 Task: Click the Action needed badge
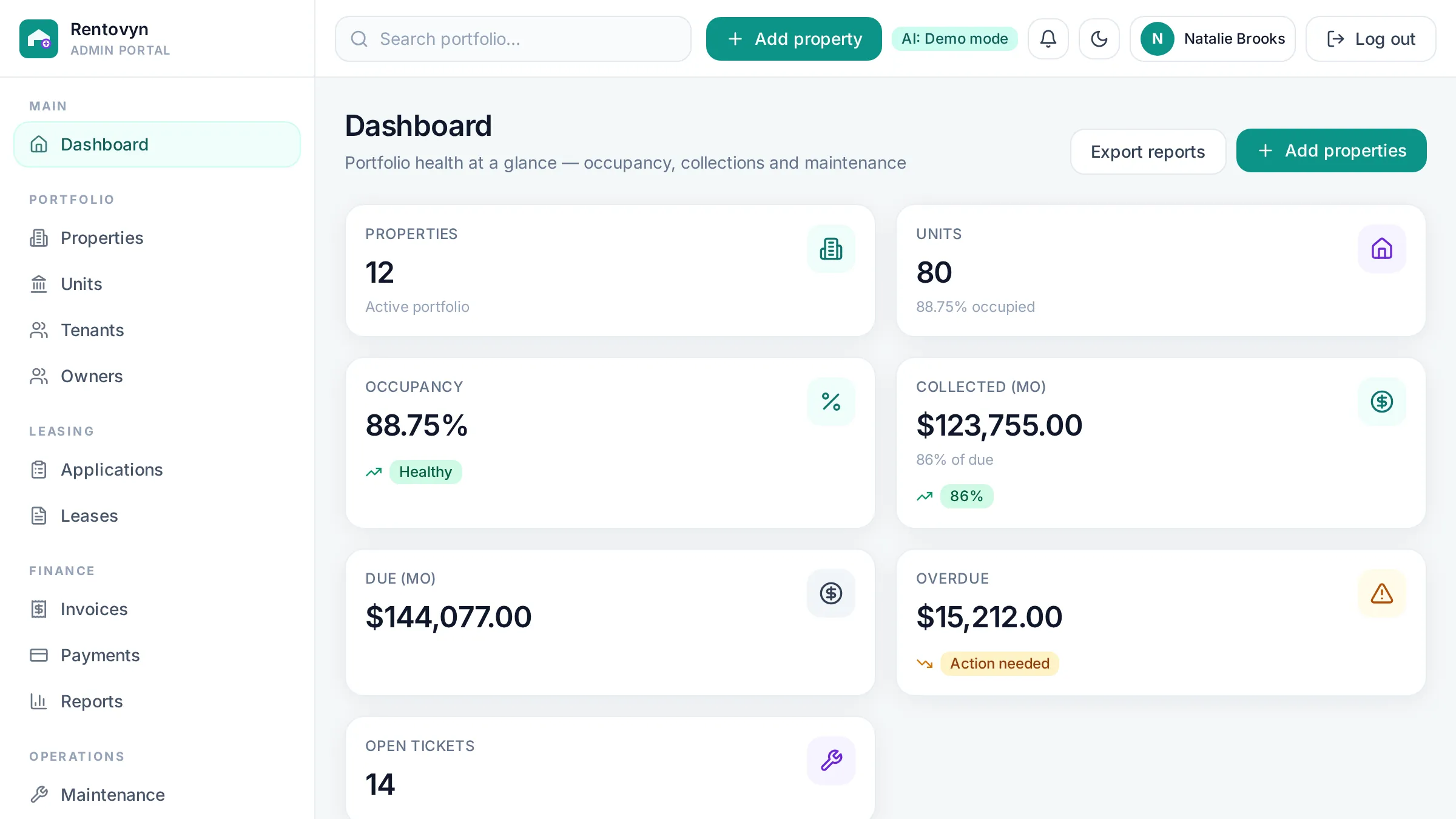point(999,664)
